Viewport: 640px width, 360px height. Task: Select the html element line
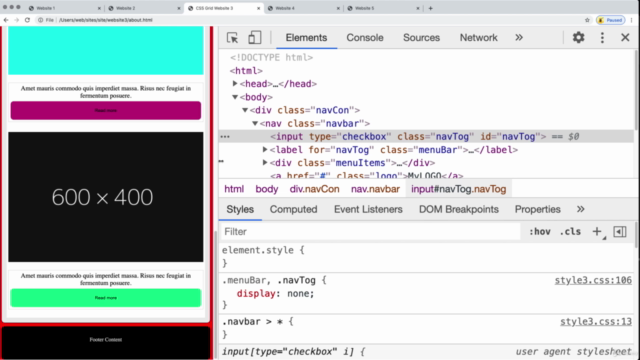tap(246, 71)
